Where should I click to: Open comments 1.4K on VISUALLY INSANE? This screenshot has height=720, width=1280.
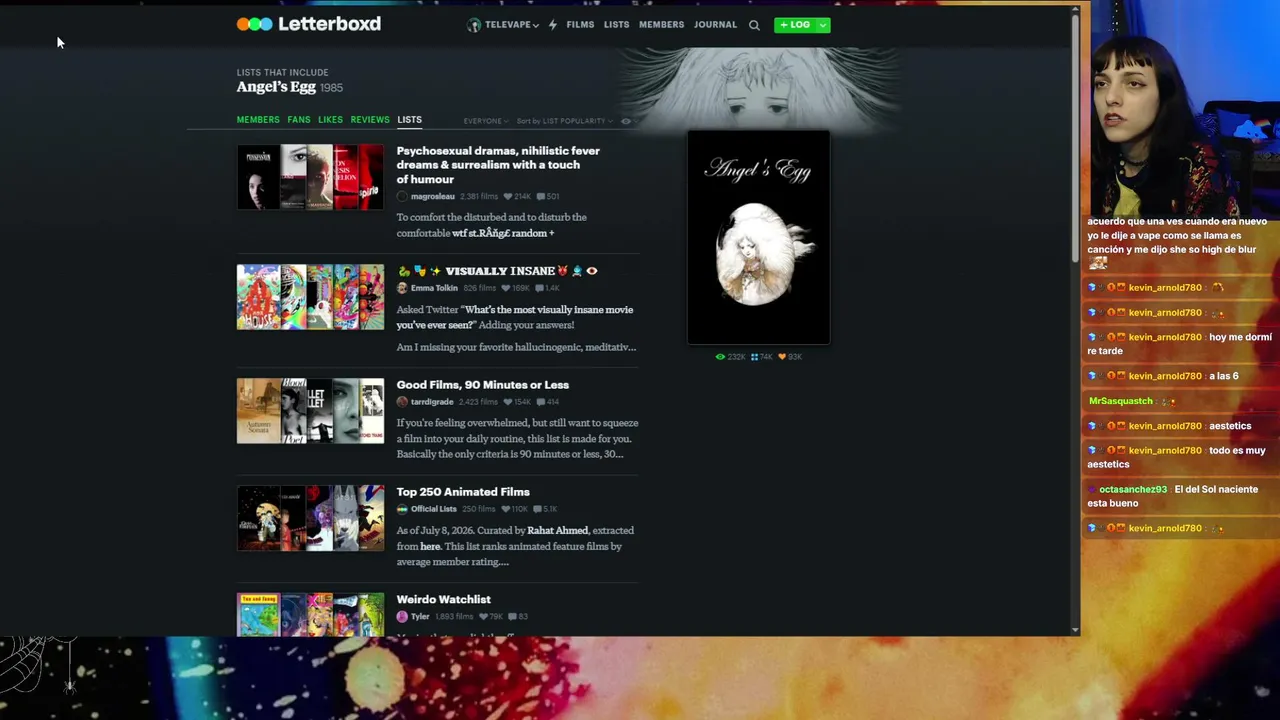tap(548, 288)
